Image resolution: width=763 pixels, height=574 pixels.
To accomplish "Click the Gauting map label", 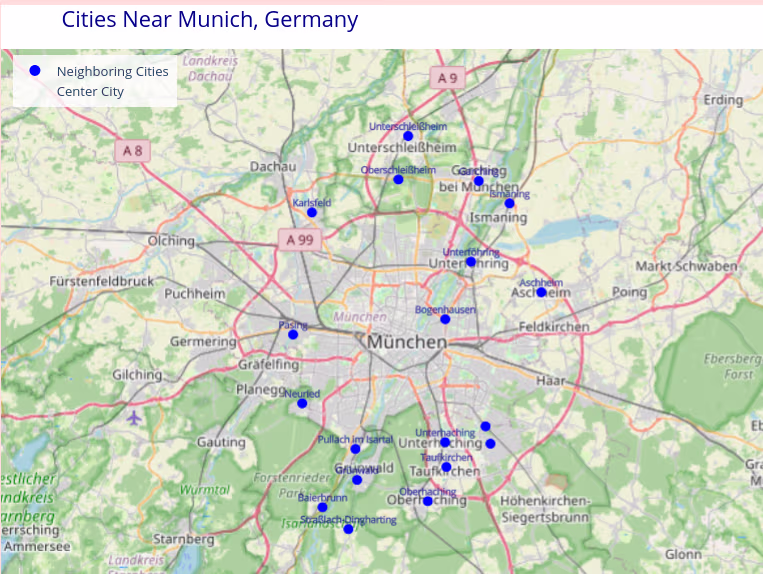I will coord(221,442).
